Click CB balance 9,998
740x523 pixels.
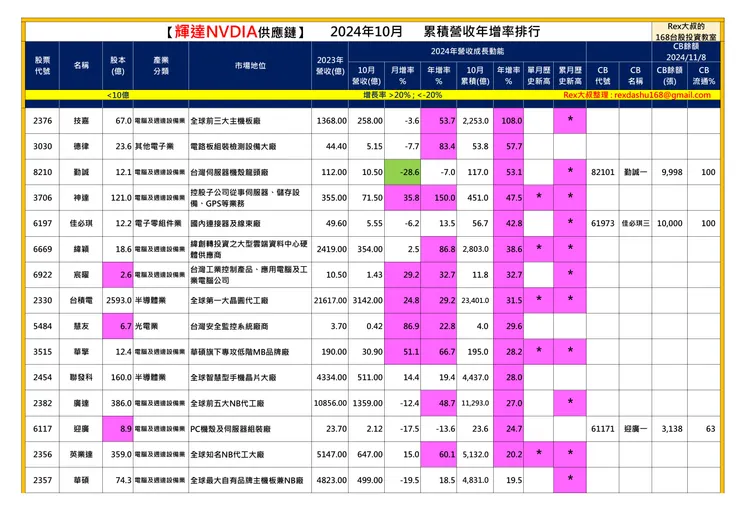[x=670, y=172]
